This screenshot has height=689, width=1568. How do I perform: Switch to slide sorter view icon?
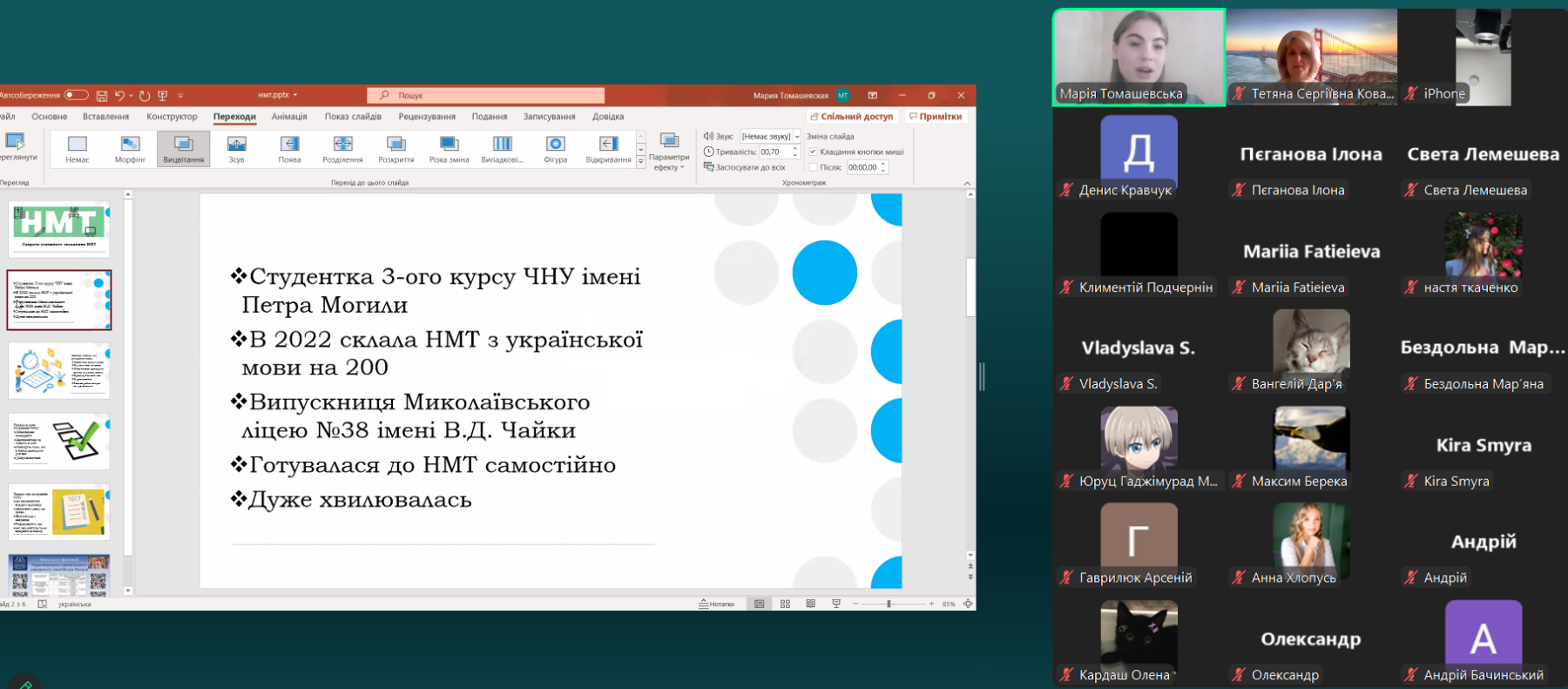[x=785, y=604]
